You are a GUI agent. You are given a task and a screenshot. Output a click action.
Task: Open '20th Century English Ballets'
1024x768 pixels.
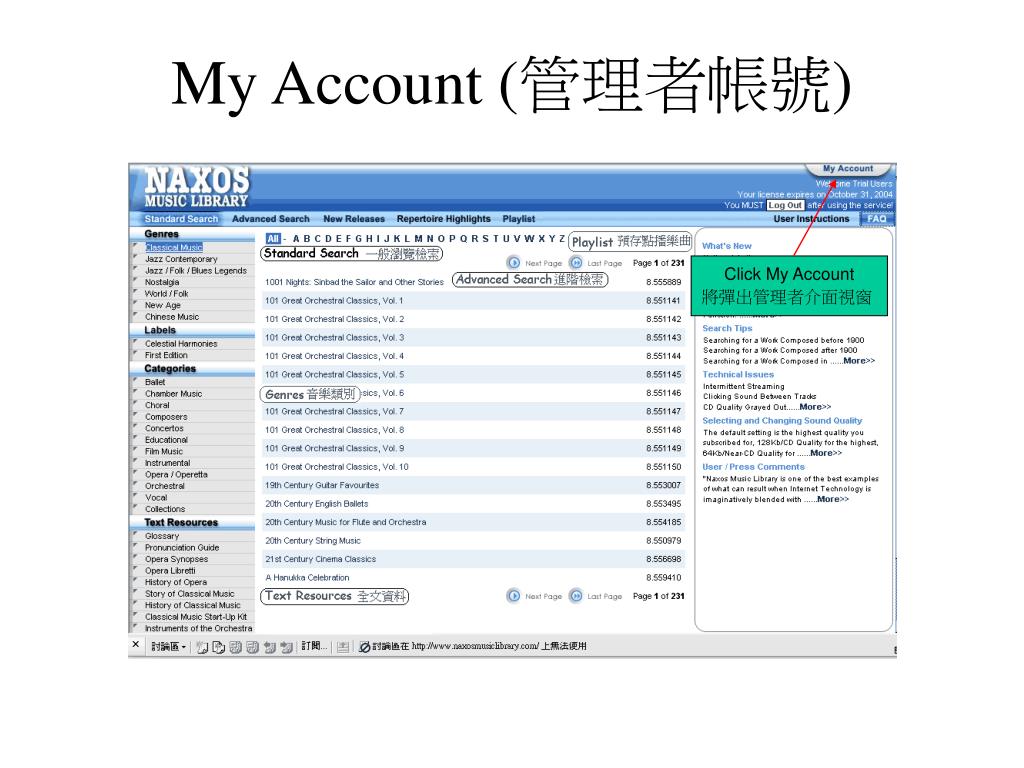click(x=317, y=504)
